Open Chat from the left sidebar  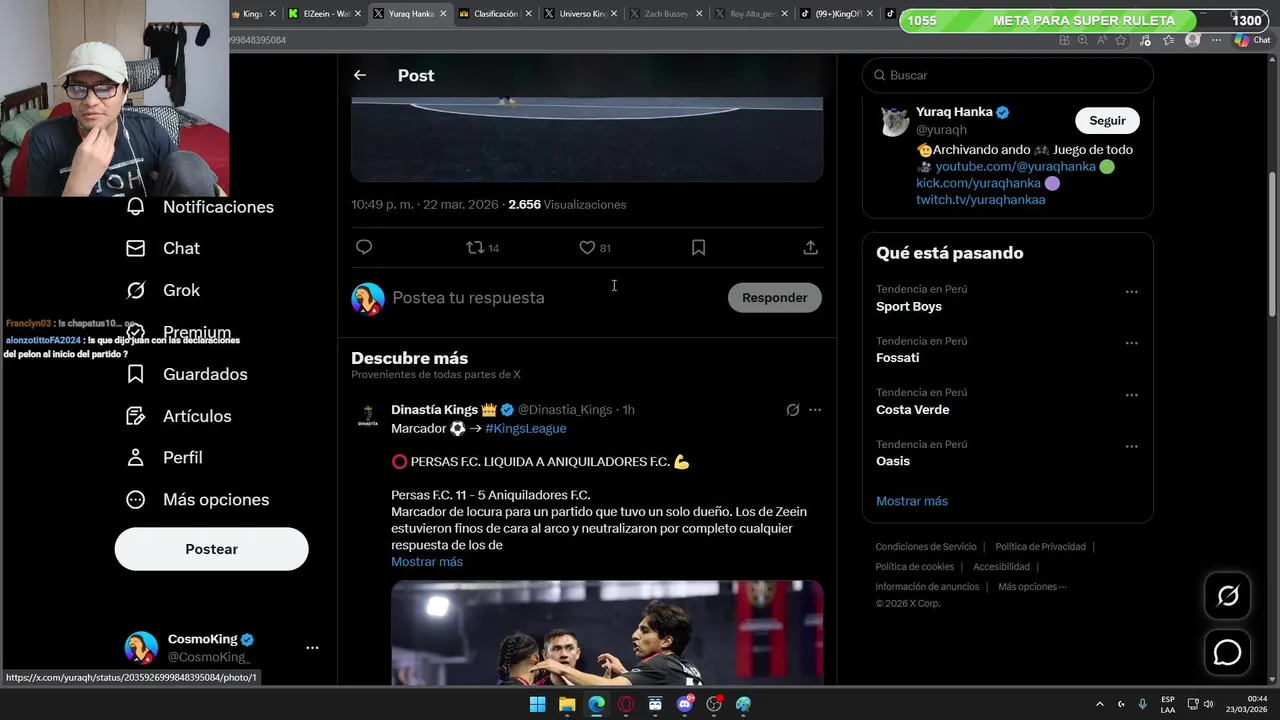(x=163, y=248)
